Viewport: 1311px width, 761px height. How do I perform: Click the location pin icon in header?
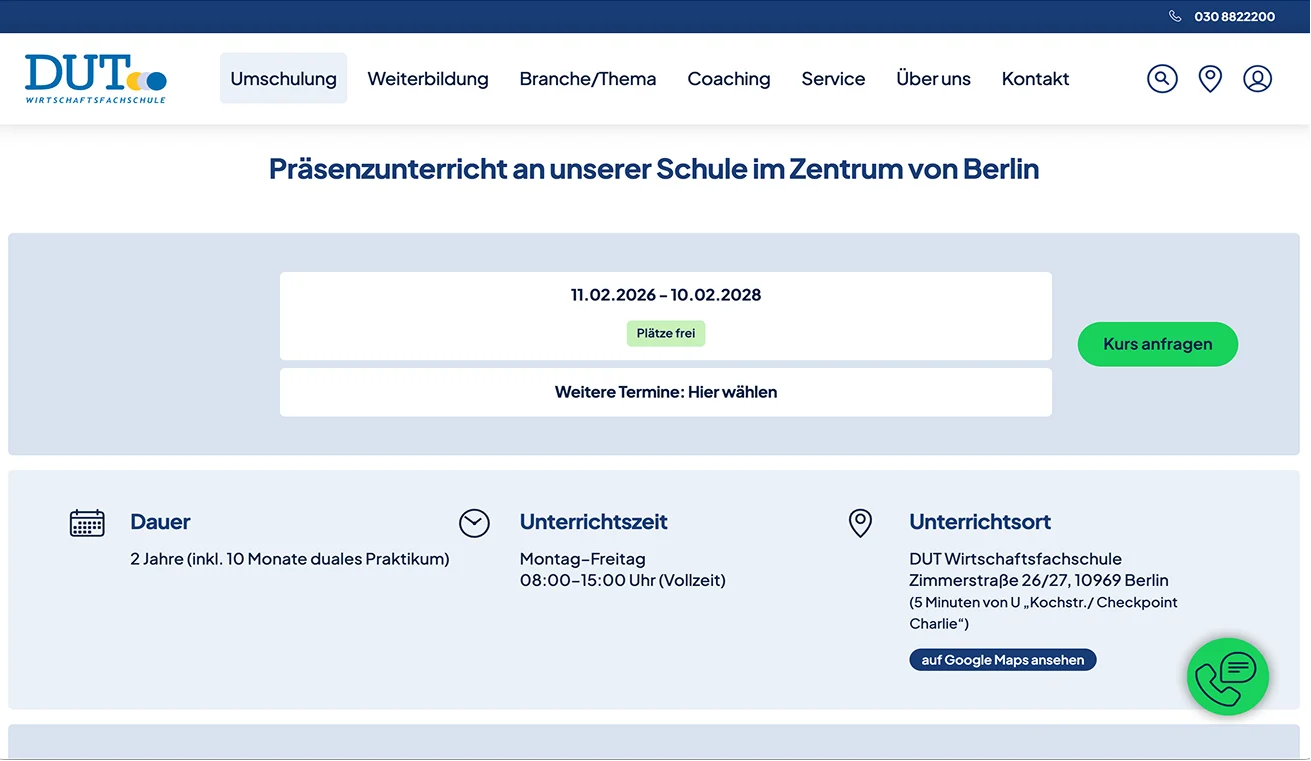(x=1210, y=78)
